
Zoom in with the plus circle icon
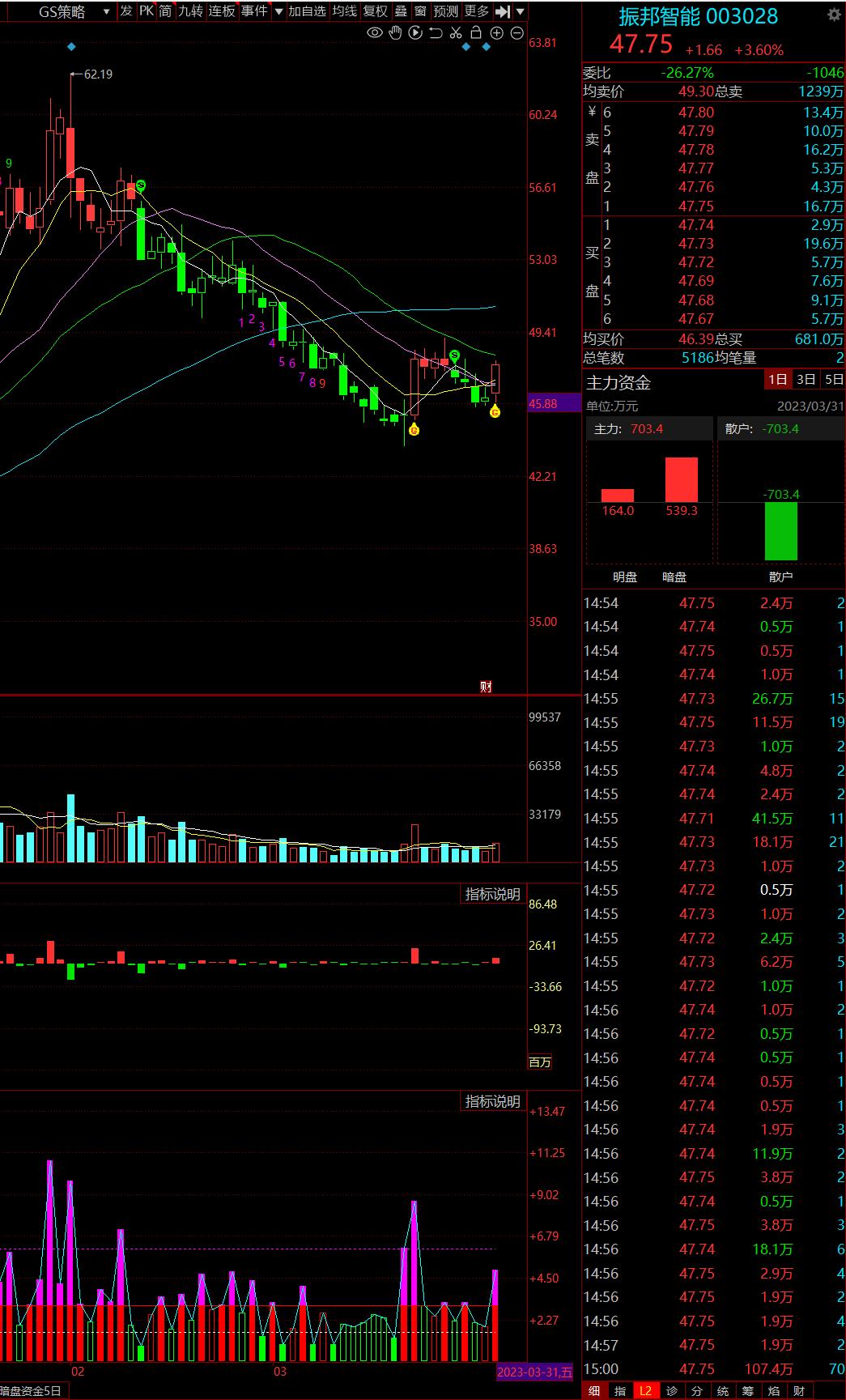coord(496,33)
